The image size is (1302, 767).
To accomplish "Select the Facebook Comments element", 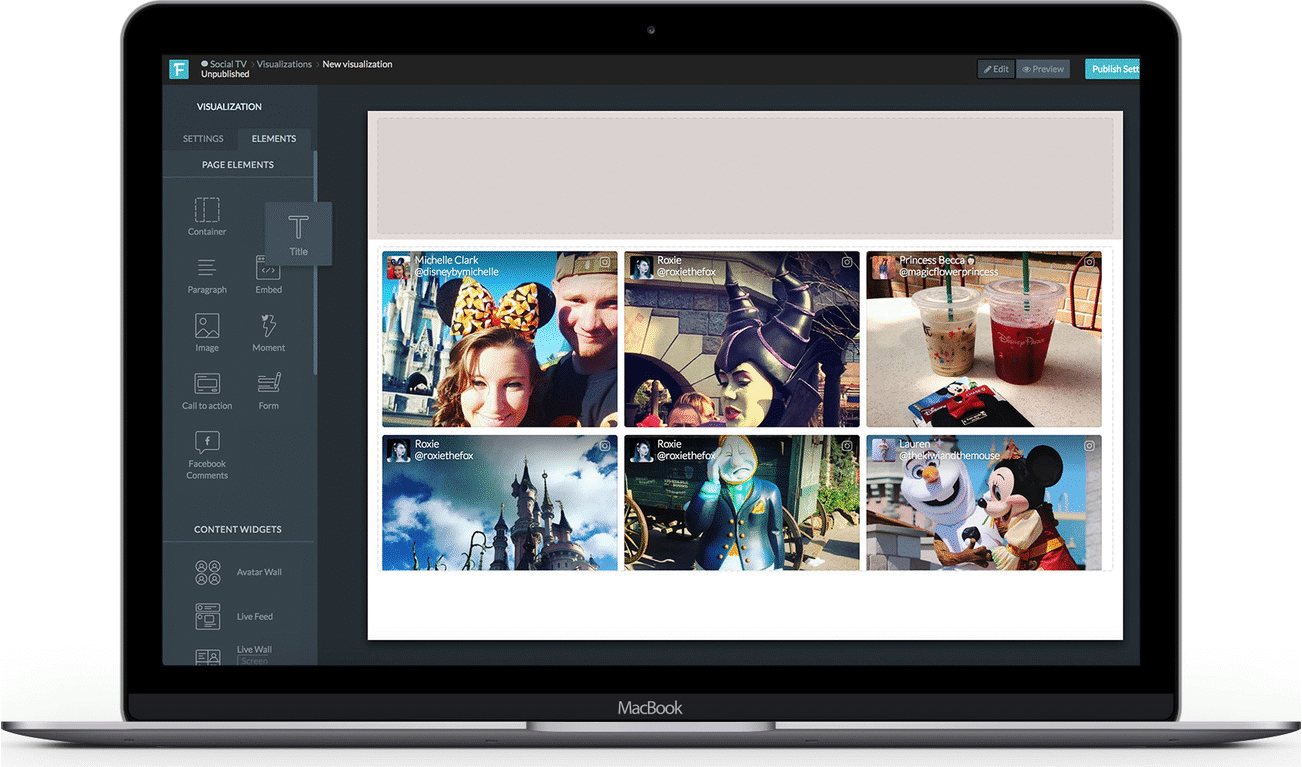I will point(207,456).
